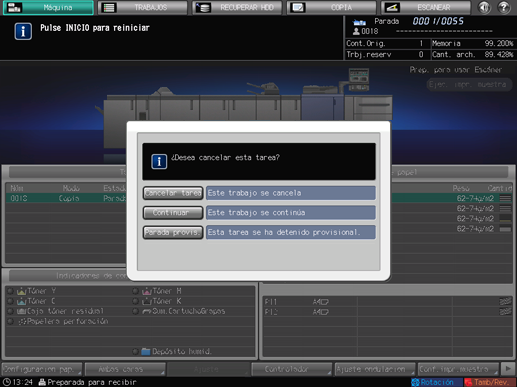The width and height of the screenshot is (517, 387).
Task: Open the ESCANEAR tab
Action: [426, 7]
